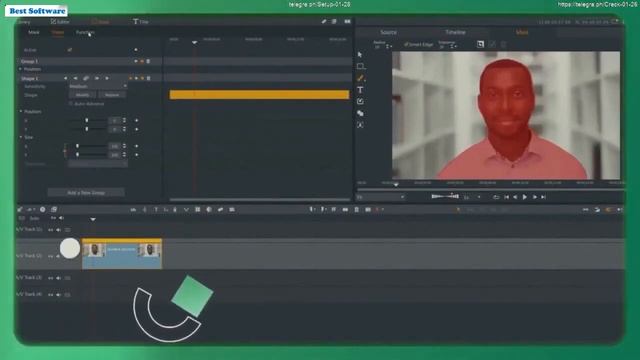Toggle keyframe diamond for Size X

point(136,146)
